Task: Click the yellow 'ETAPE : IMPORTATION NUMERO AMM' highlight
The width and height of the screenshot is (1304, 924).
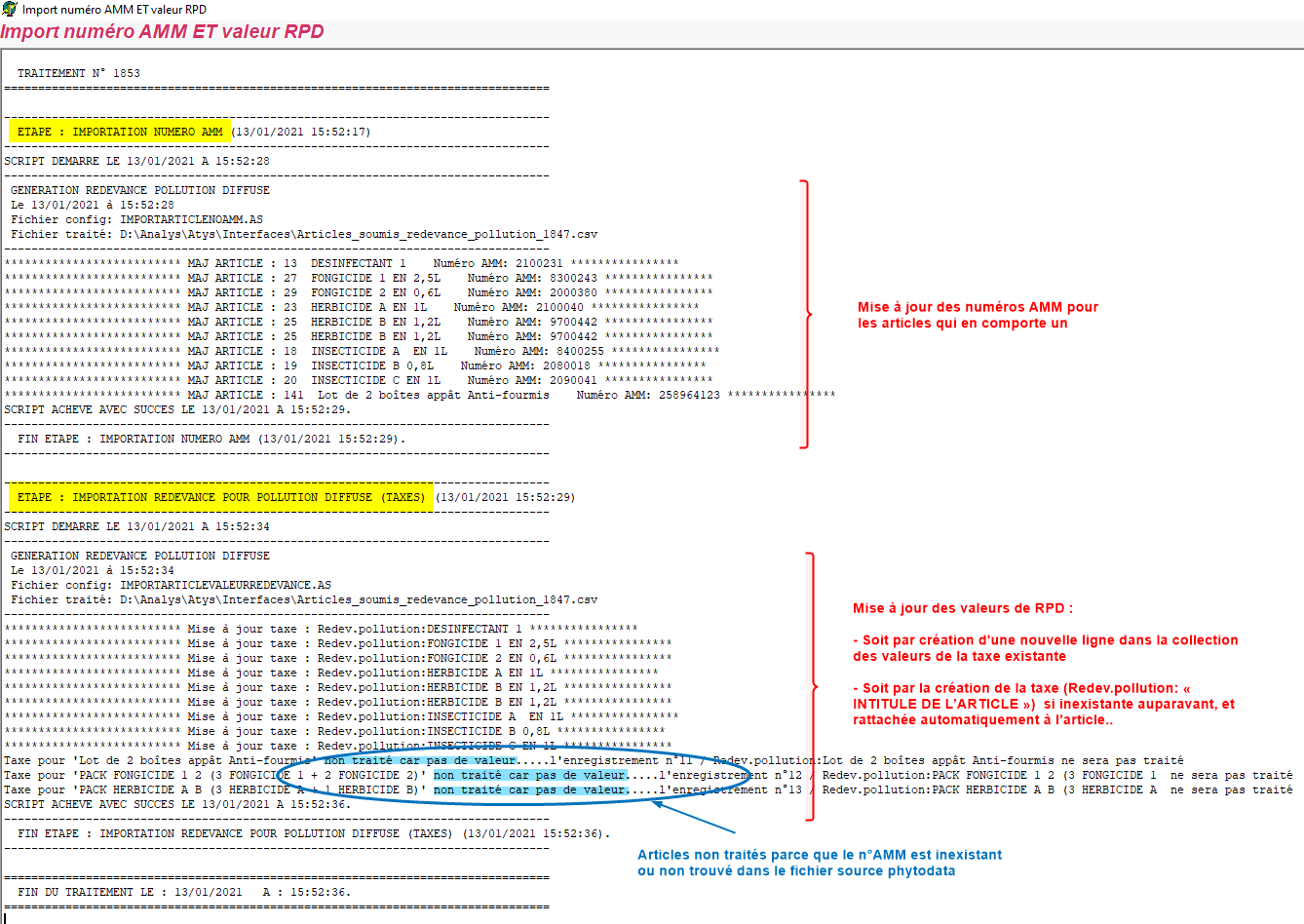Action: (119, 132)
